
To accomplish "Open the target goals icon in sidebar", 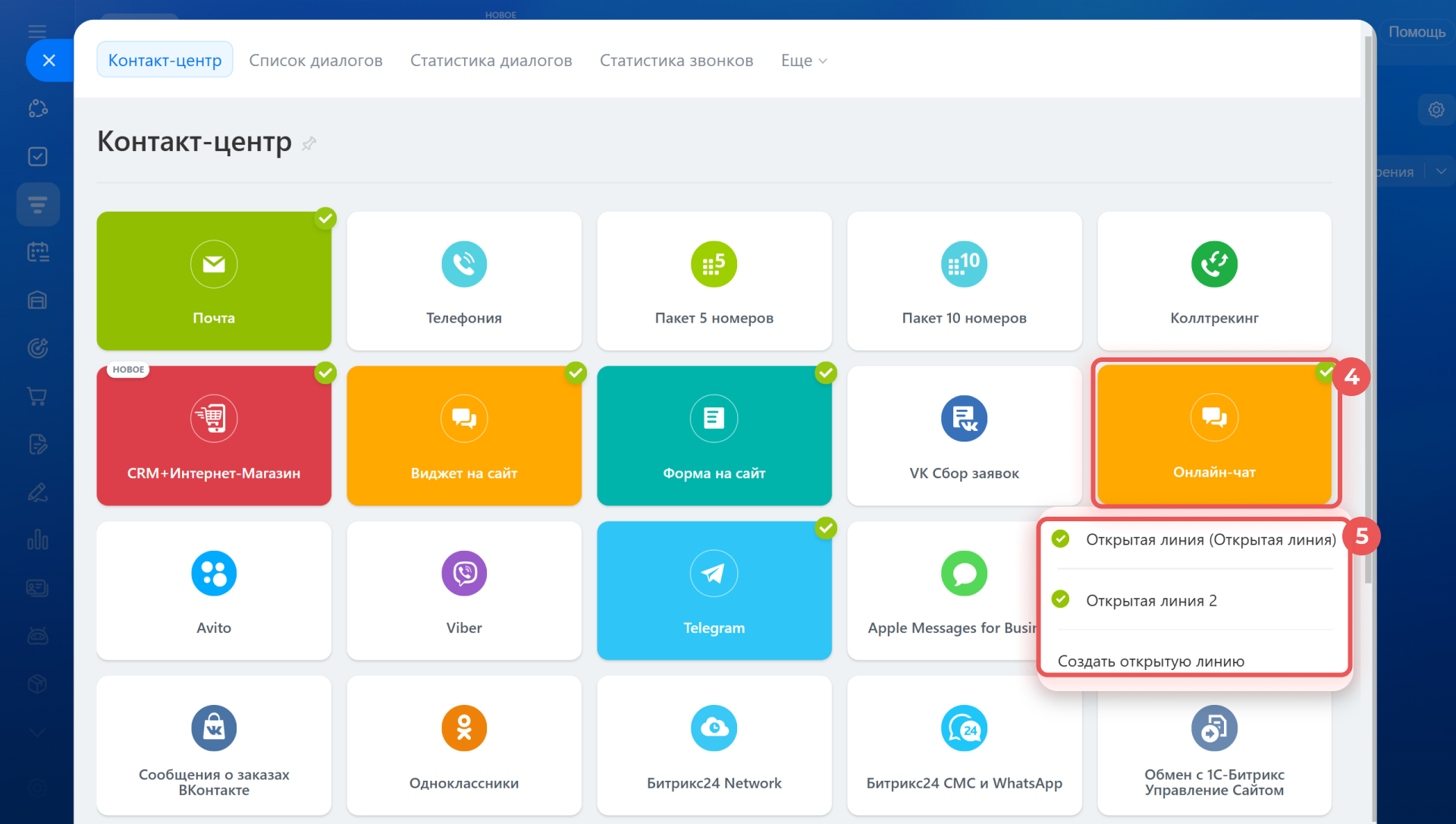I will coord(38,348).
